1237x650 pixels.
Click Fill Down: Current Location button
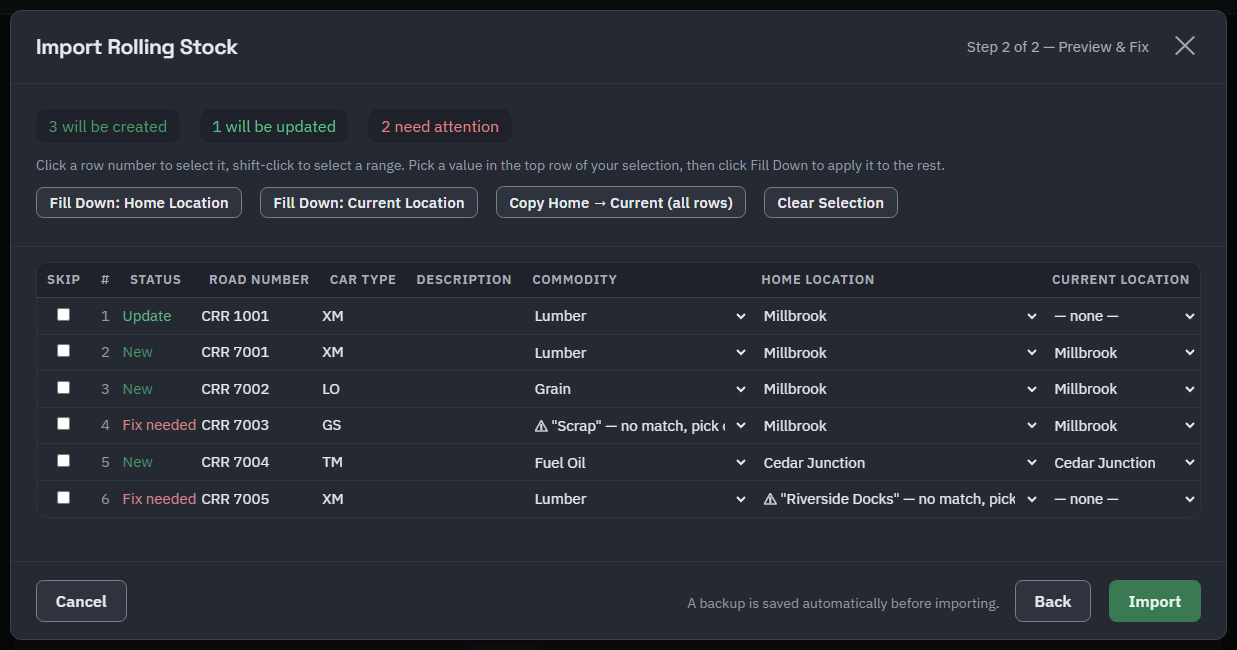point(369,202)
